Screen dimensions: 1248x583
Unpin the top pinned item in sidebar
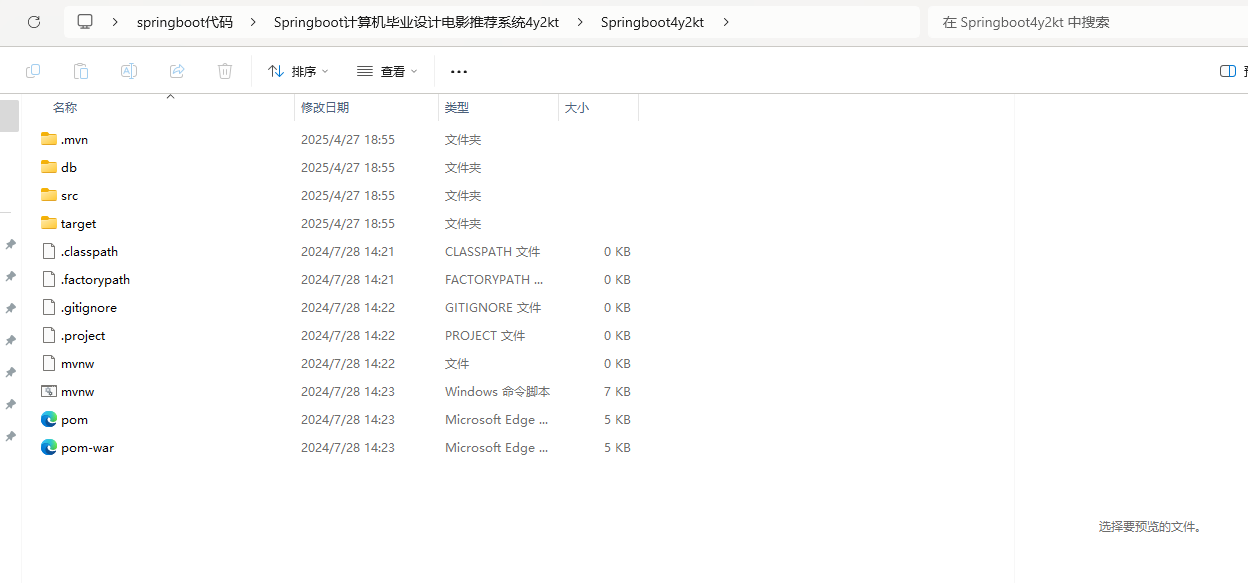[x=11, y=244]
